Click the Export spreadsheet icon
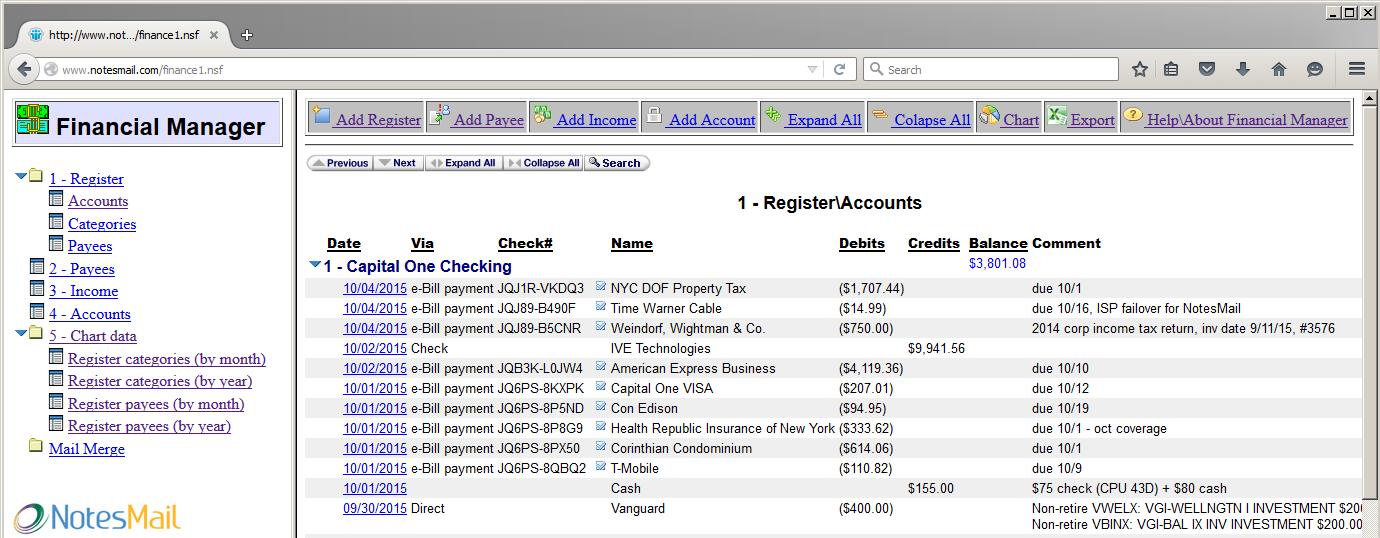Image resolution: width=1380 pixels, height=538 pixels. point(1057,117)
